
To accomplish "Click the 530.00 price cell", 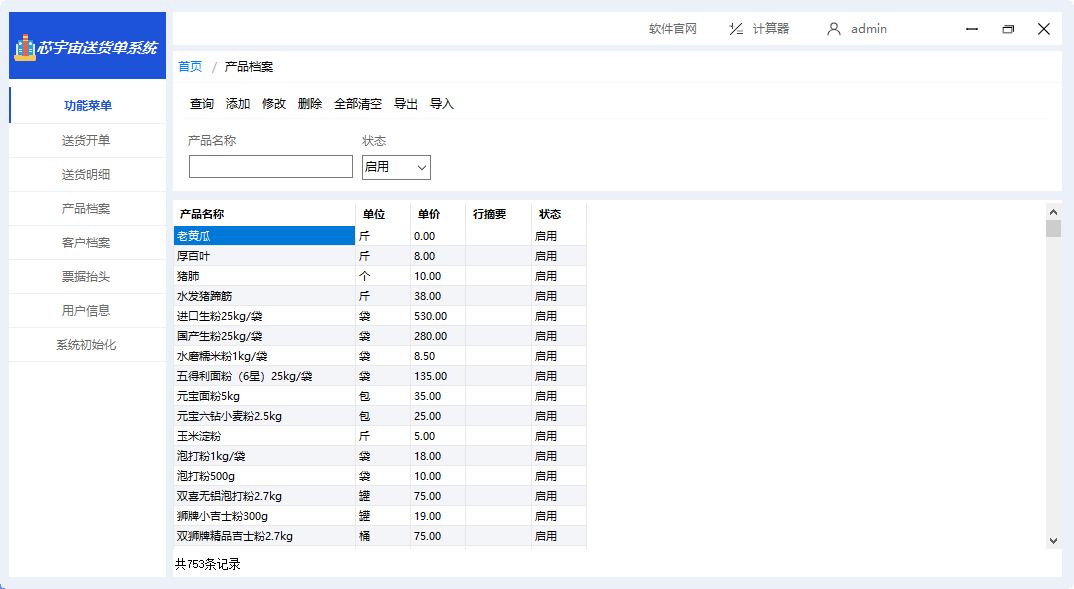I will coord(438,316).
